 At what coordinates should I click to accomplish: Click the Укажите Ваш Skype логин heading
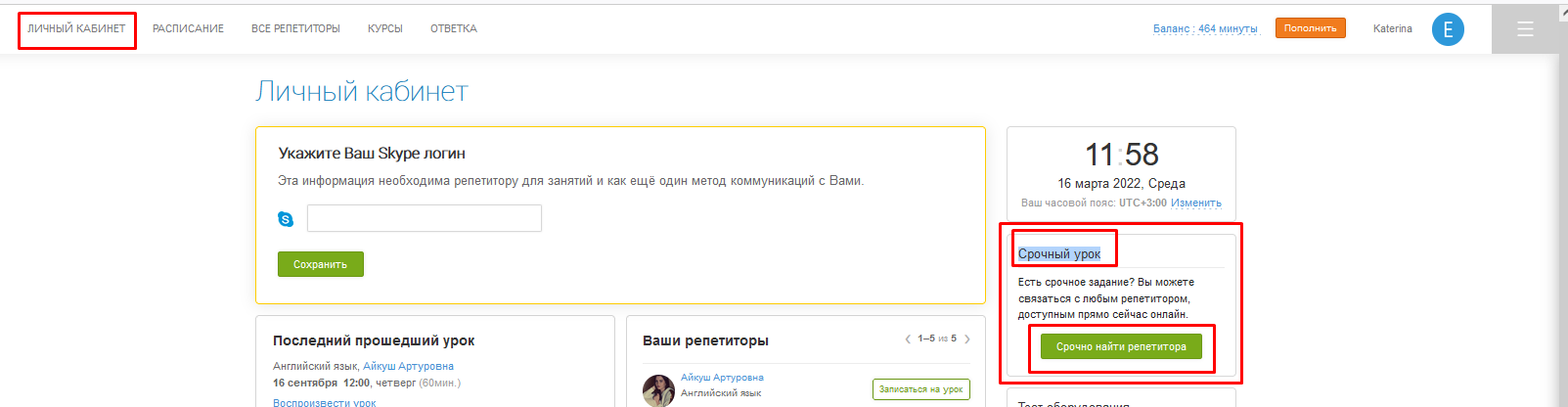tap(372, 154)
